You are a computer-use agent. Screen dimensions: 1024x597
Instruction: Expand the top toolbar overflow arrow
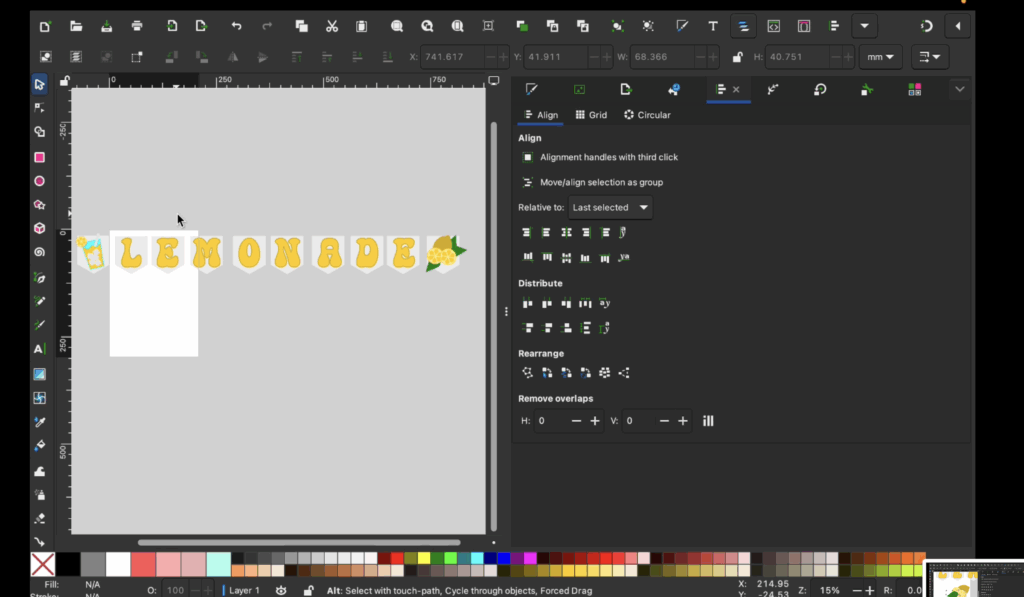(x=865, y=26)
